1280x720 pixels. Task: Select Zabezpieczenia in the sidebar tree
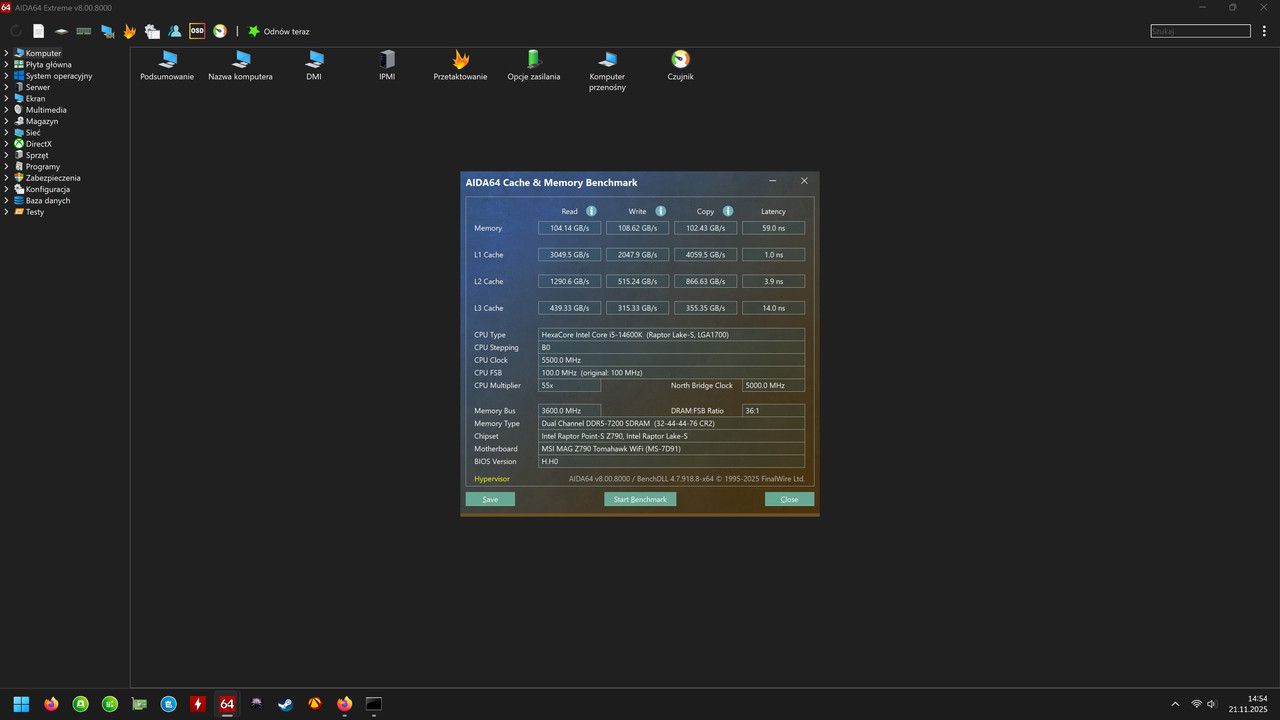click(x=53, y=178)
